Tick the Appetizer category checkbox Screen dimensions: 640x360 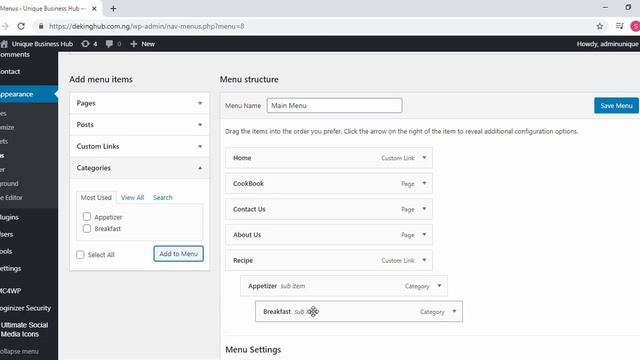pyautogui.click(x=87, y=217)
